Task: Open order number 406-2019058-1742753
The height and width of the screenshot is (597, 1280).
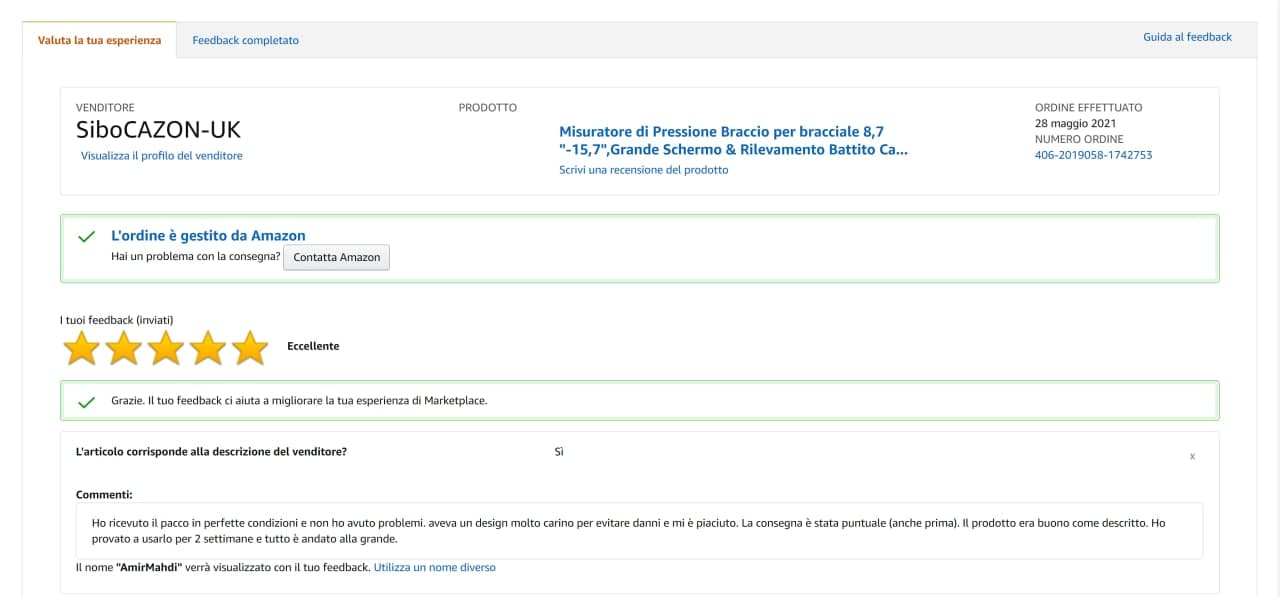Action: coord(1093,155)
